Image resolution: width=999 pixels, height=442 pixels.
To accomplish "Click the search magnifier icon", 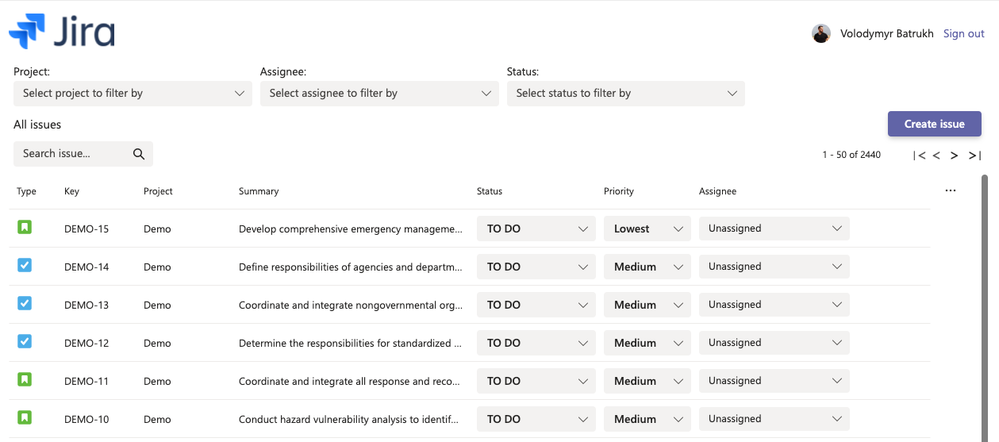I will [x=139, y=154].
